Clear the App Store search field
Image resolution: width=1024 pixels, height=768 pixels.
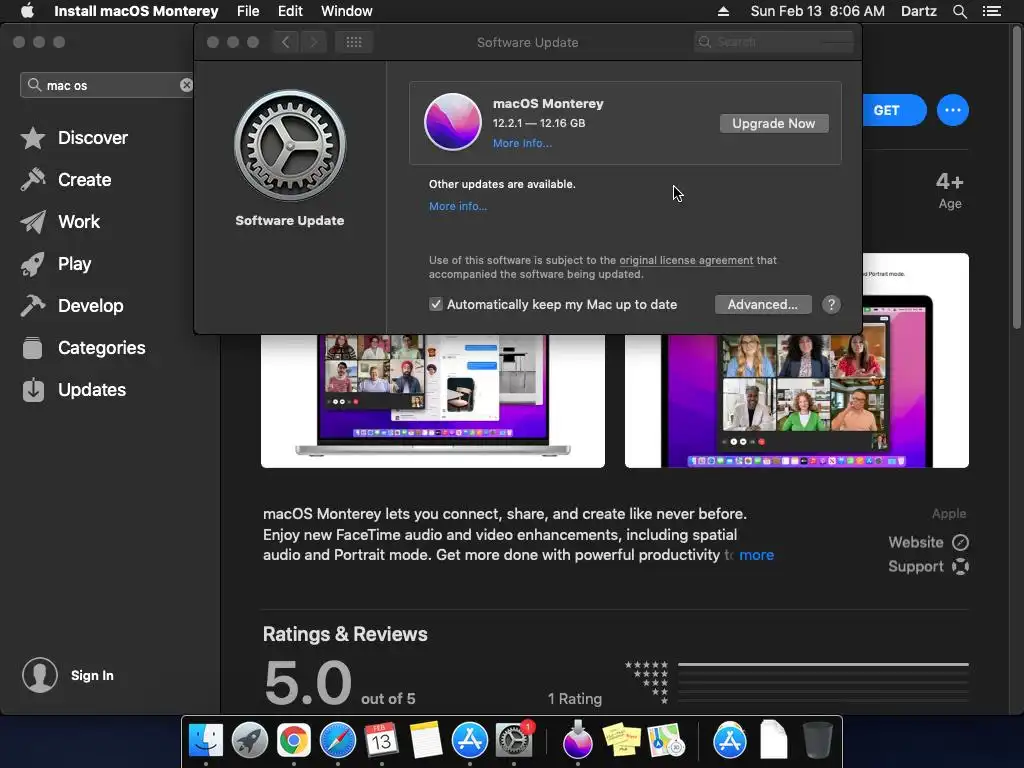point(186,85)
